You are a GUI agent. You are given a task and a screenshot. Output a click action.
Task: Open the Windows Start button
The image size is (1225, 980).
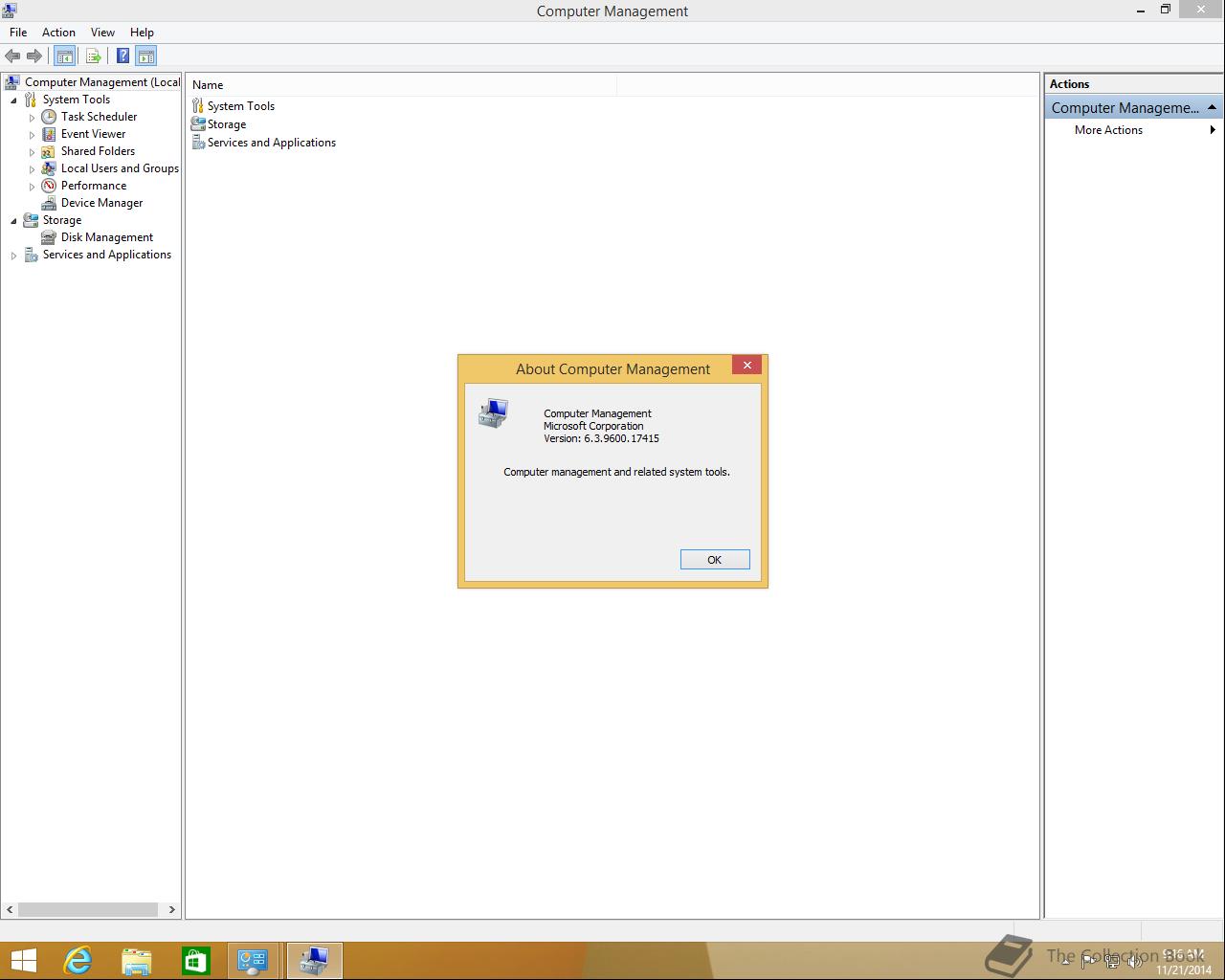tap(23, 961)
